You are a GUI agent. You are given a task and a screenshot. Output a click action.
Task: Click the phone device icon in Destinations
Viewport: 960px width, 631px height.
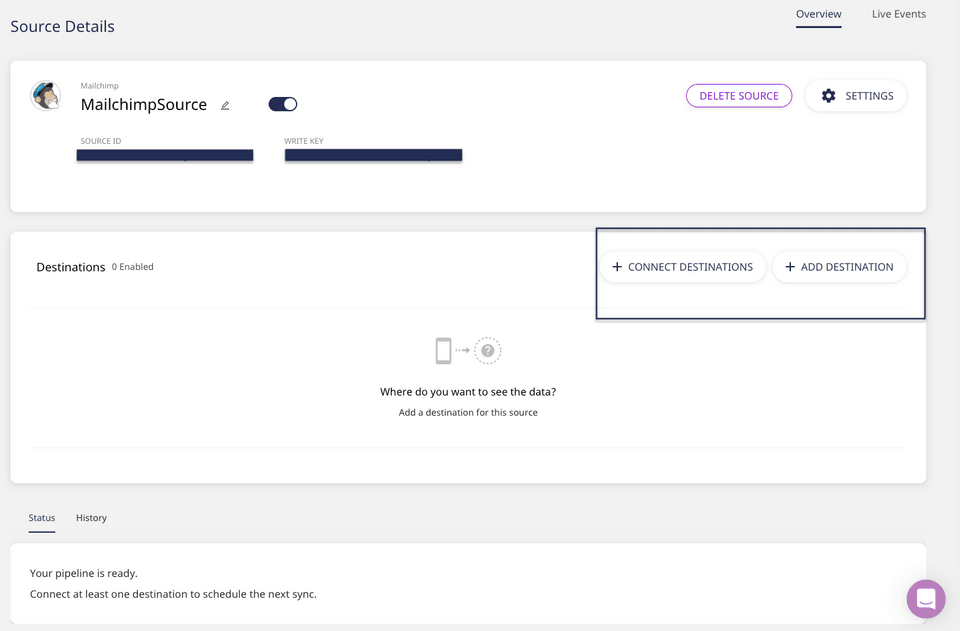point(443,351)
